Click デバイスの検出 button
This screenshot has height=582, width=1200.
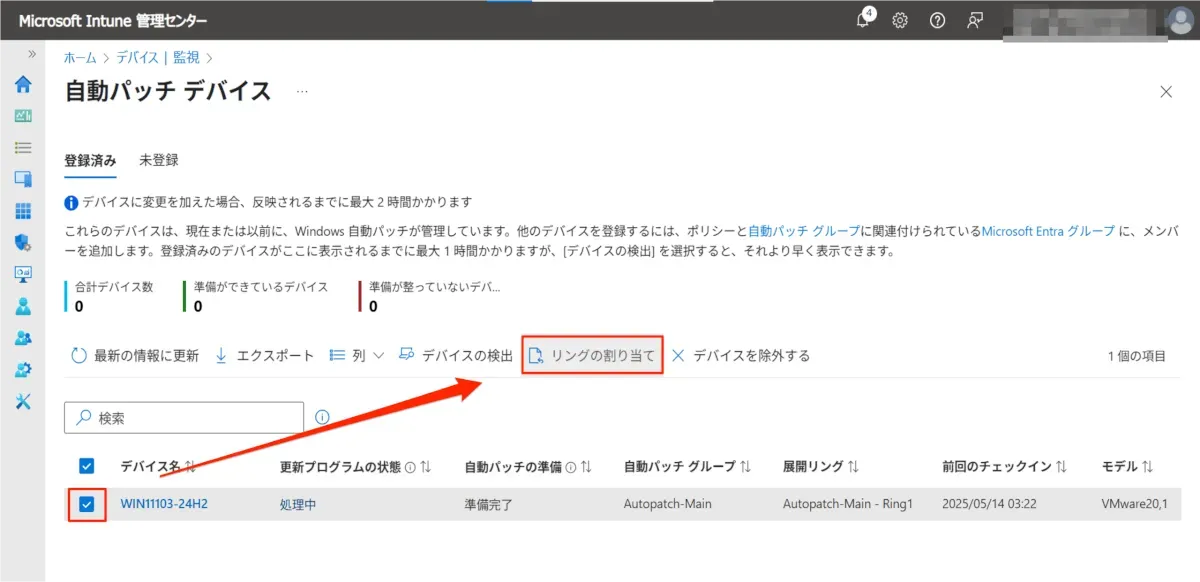click(456, 355)
